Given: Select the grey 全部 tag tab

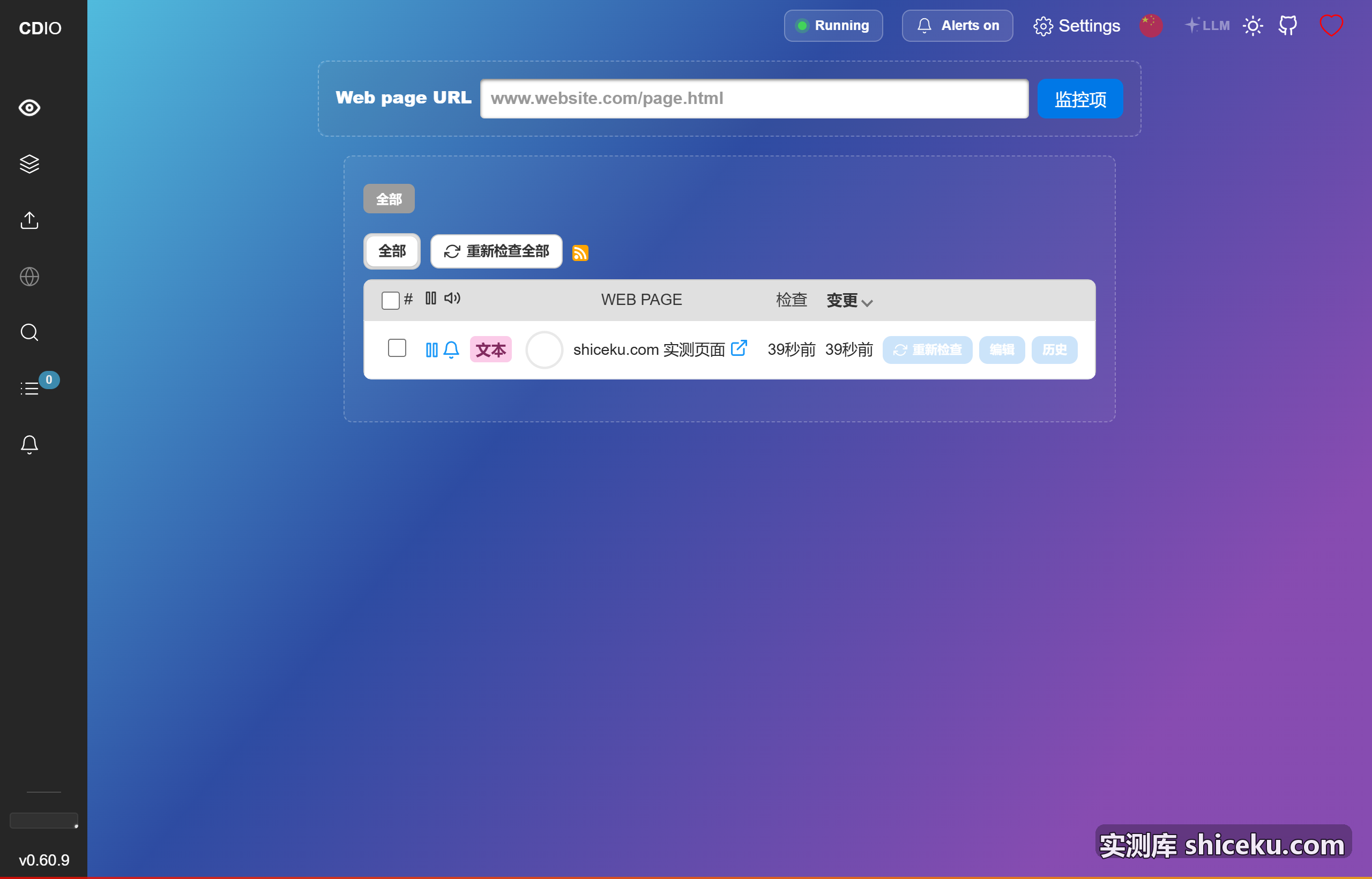Looking at the screenshot, I should (x=389, y=199).
